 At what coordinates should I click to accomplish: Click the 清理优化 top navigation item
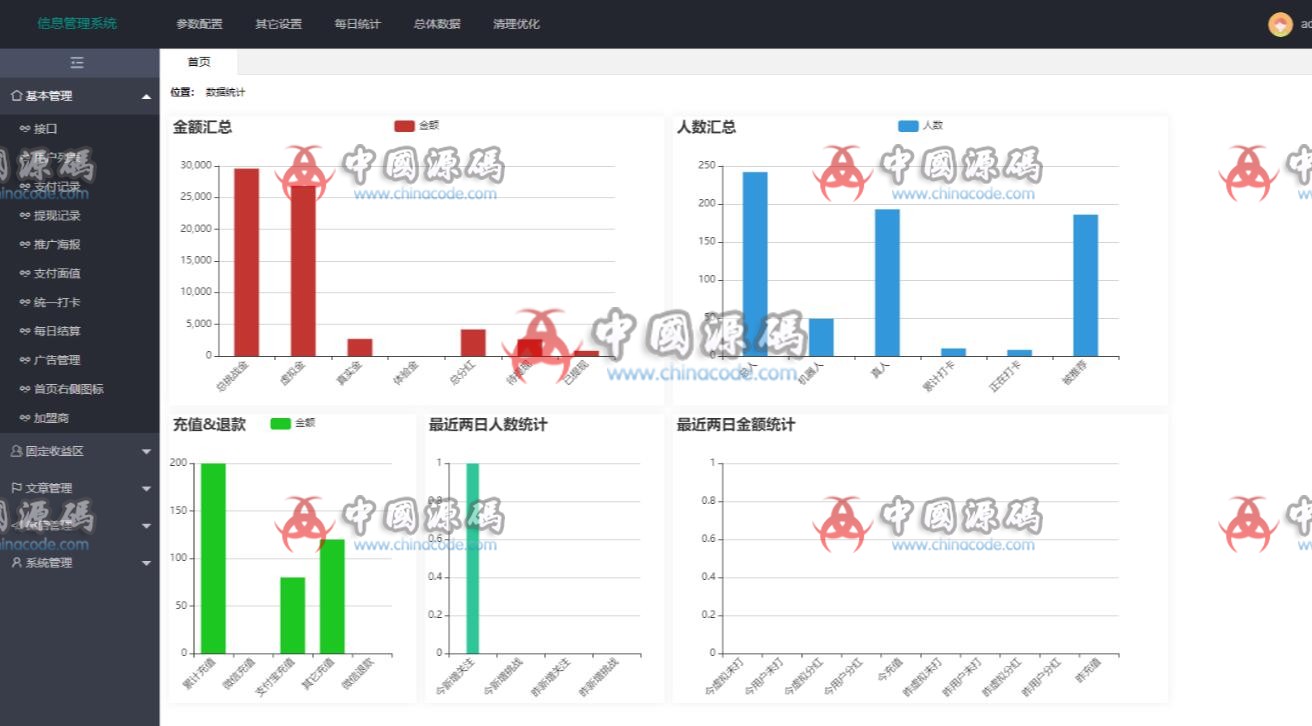[x=516, y=24]
